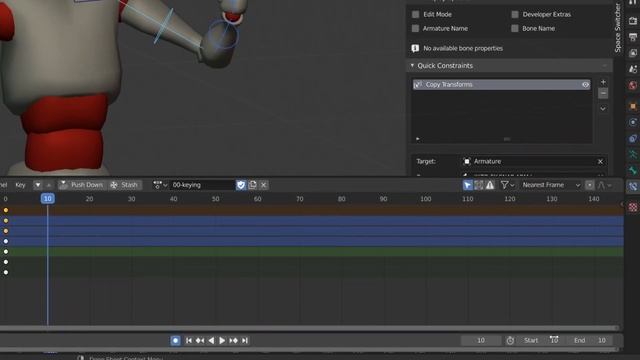Toggle Only Show Errors warning filter
The image size is (640, 360).
click(490, 185)
